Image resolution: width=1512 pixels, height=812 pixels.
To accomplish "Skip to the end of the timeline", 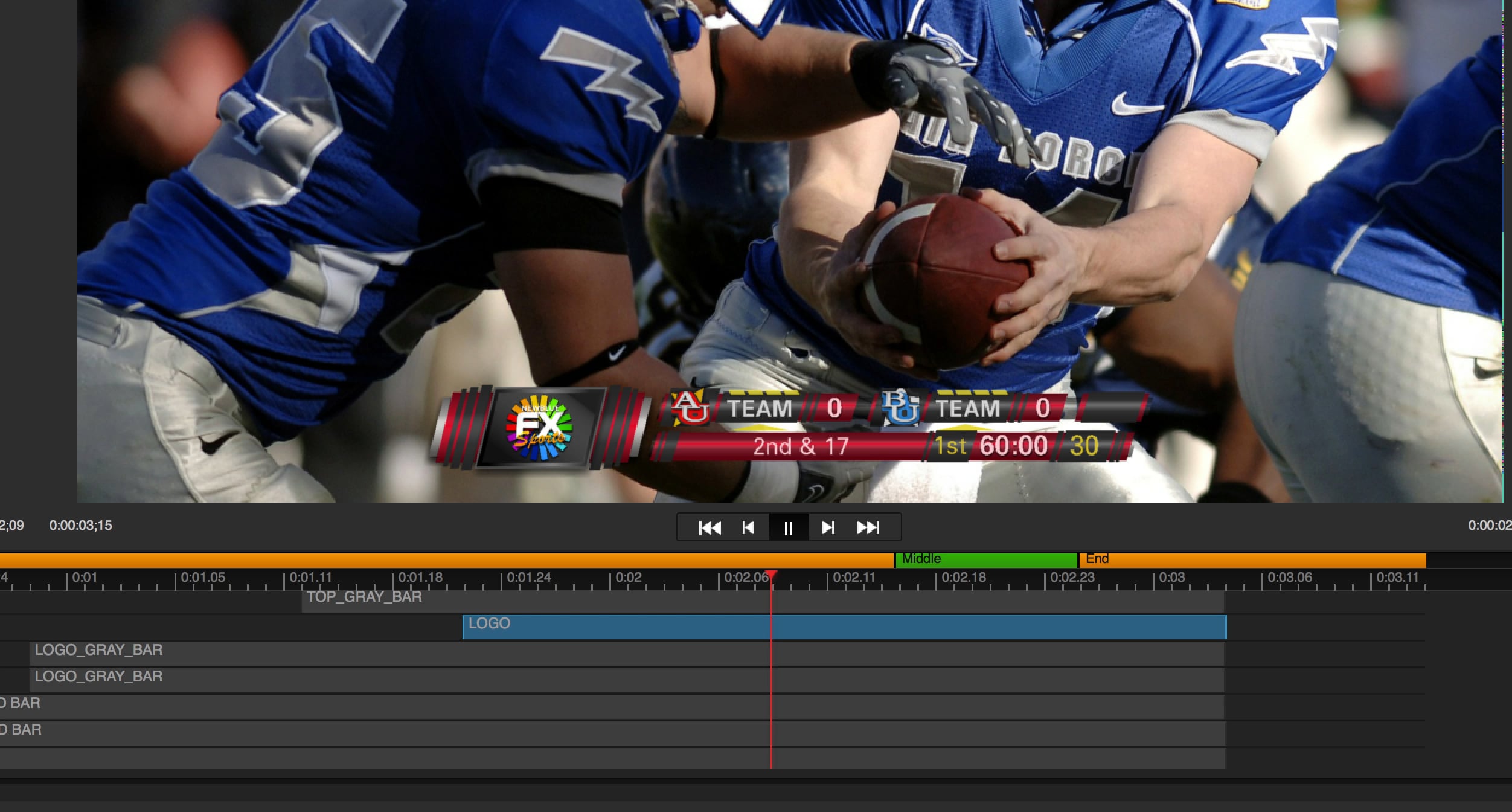I will (x=868, y=527).
